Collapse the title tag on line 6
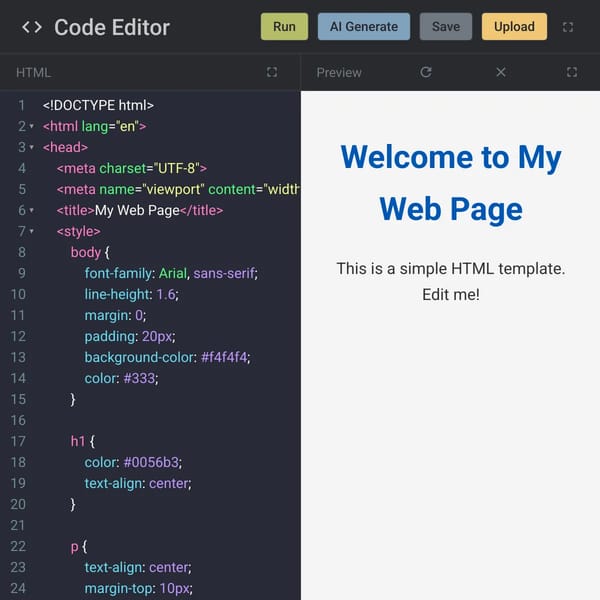 [32, 210]
